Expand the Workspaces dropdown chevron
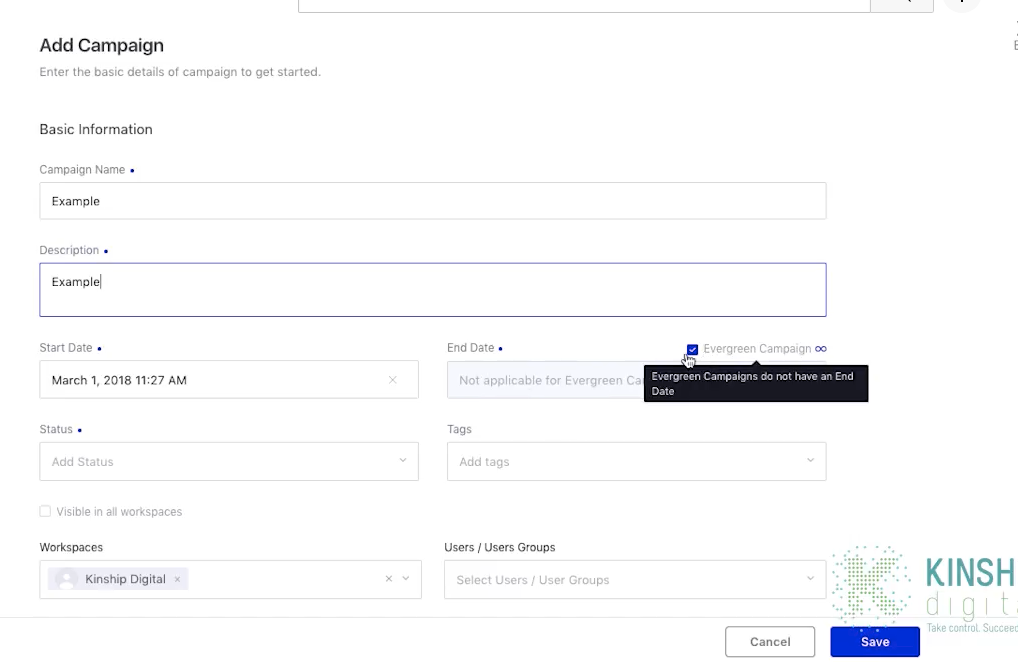Screen dimensions: 1018x662 406,579
